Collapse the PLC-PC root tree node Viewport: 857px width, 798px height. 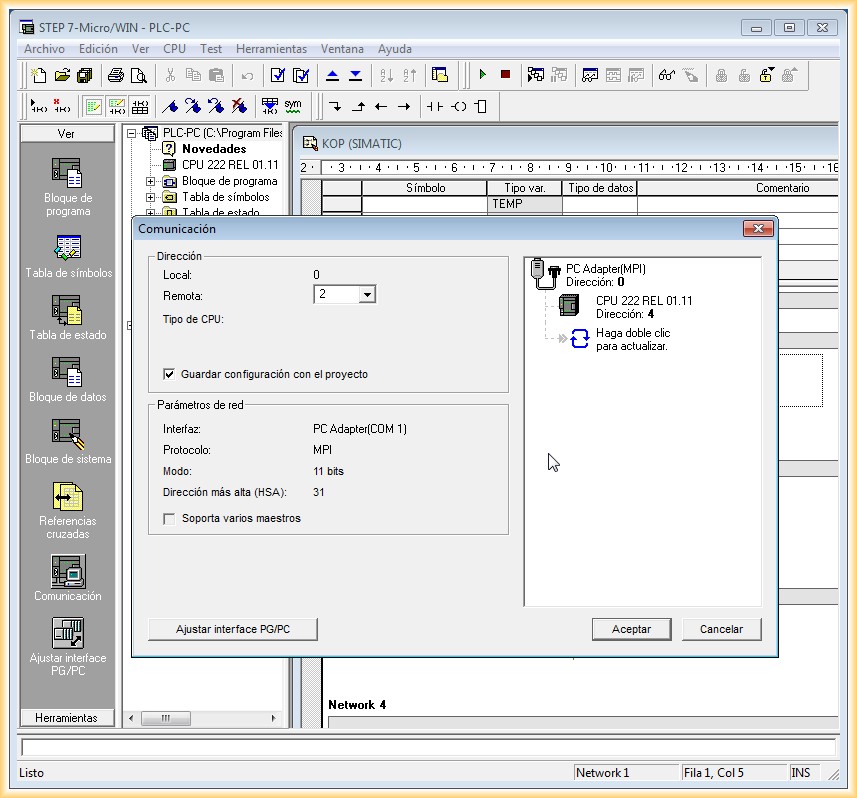[x=131, y=133]
